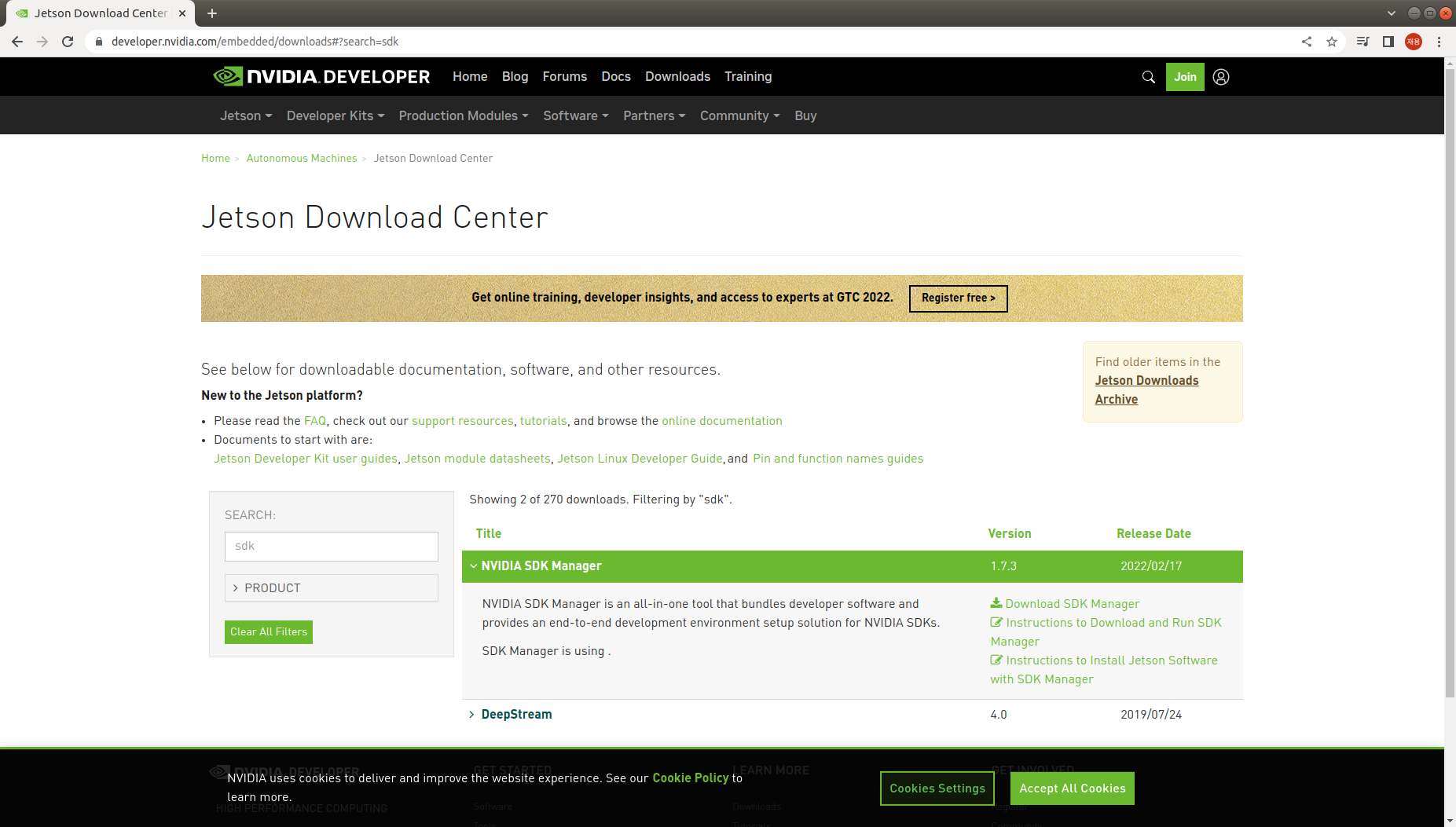Image resolution: width=1456 pixels, height=827 pixels.
Task: Open the Docs nav item
Action: pyautogui.click(x=616, y=76)
